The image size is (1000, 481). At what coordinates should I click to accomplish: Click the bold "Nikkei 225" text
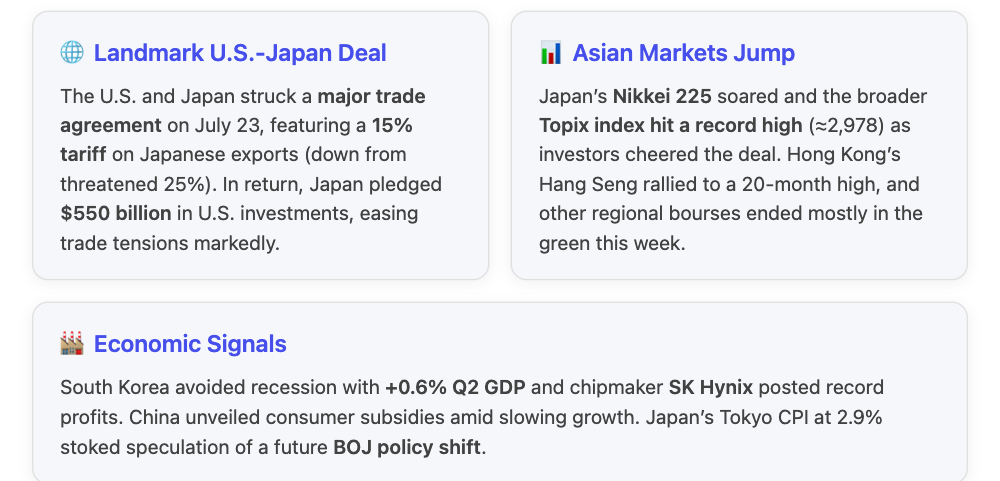pos(662,97)
